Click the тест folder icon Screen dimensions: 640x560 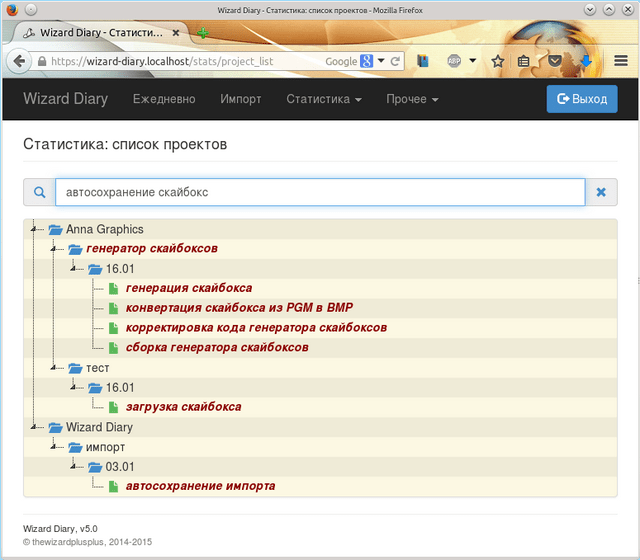[x=75, y=368]
